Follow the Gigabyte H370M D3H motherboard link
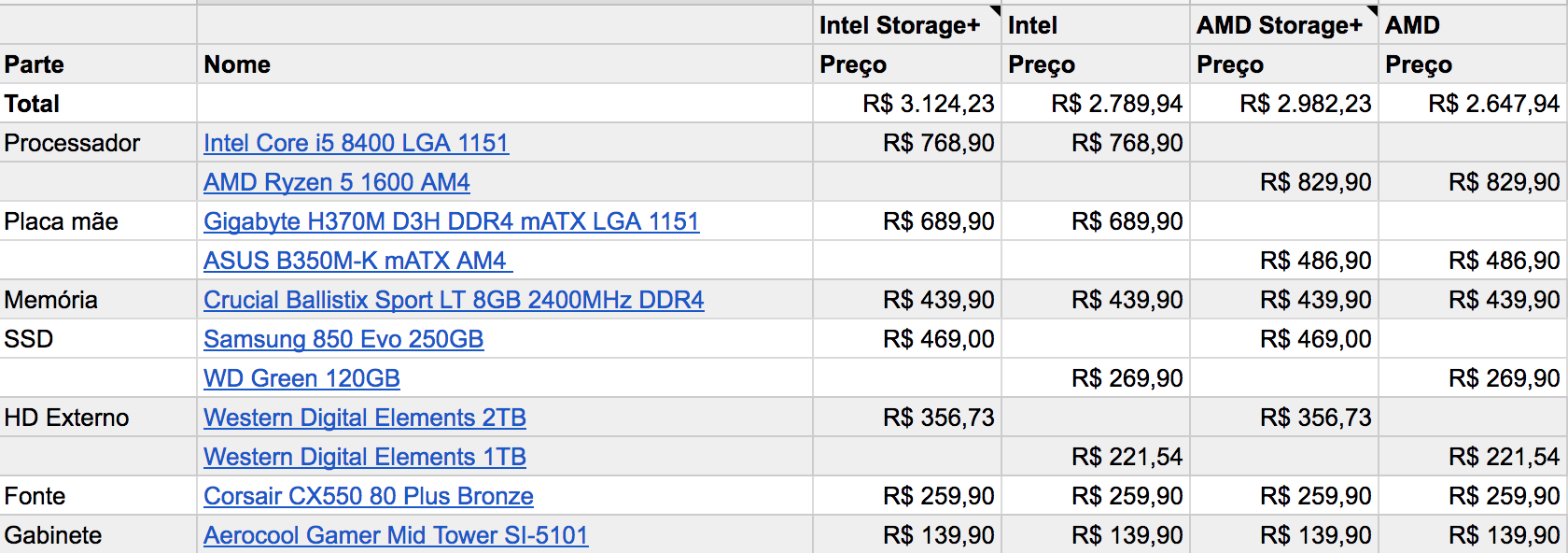 (452, 221)
